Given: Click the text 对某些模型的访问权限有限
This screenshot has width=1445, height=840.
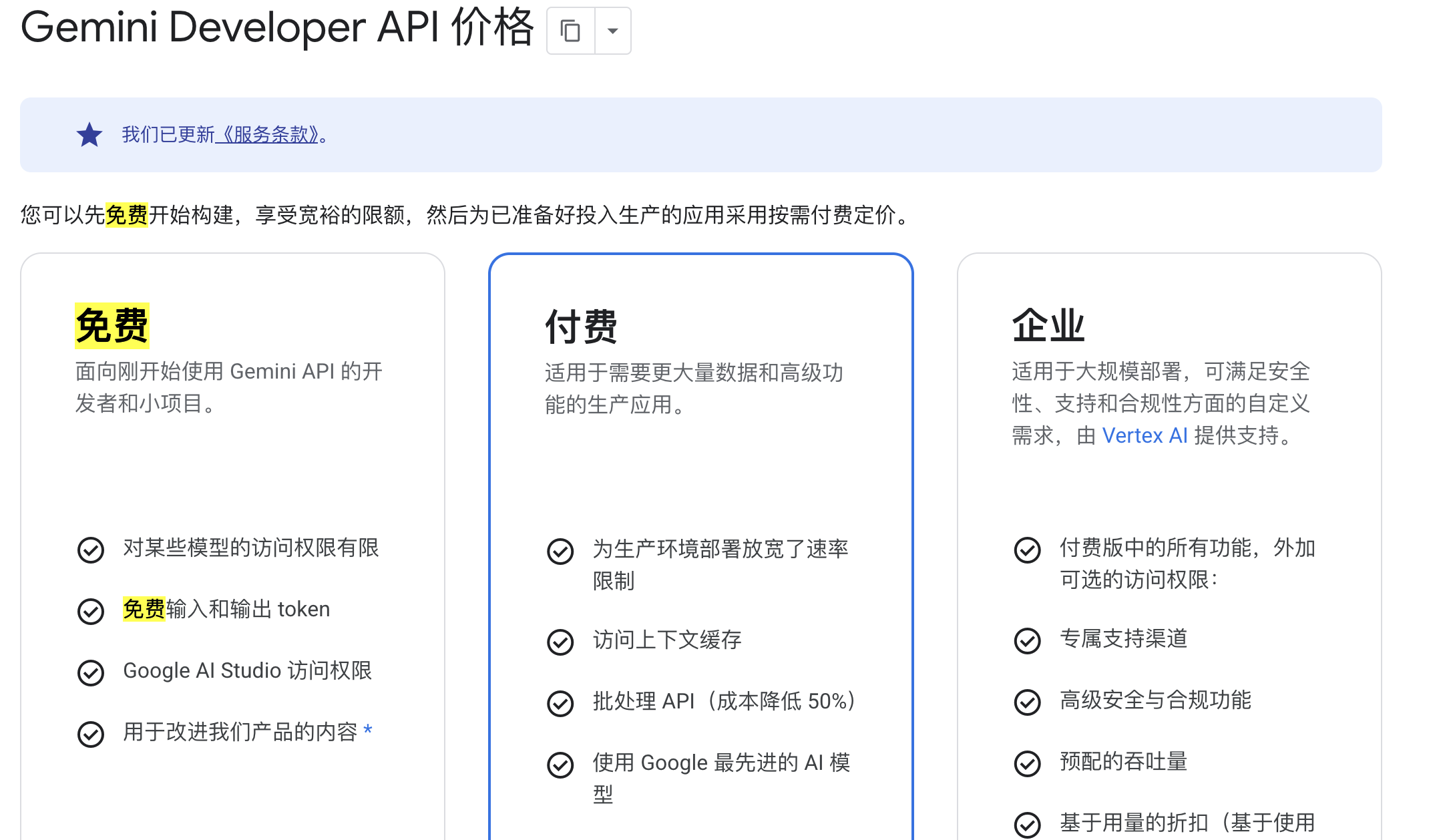Looking at the screenshot, I should pos(251,548).
